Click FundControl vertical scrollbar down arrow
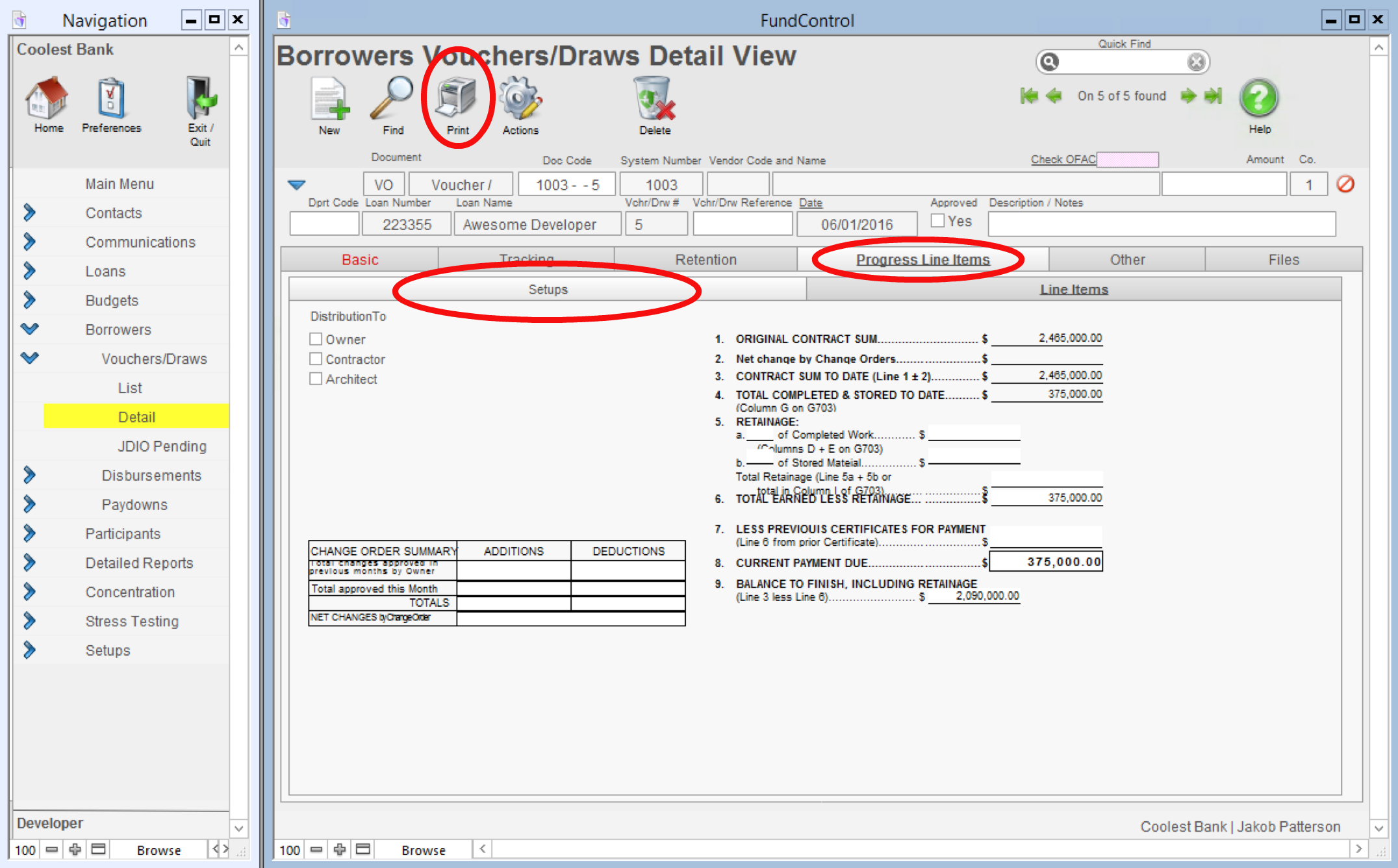This screenshot has width=1398, height=868. click(x=1379, y=828)
